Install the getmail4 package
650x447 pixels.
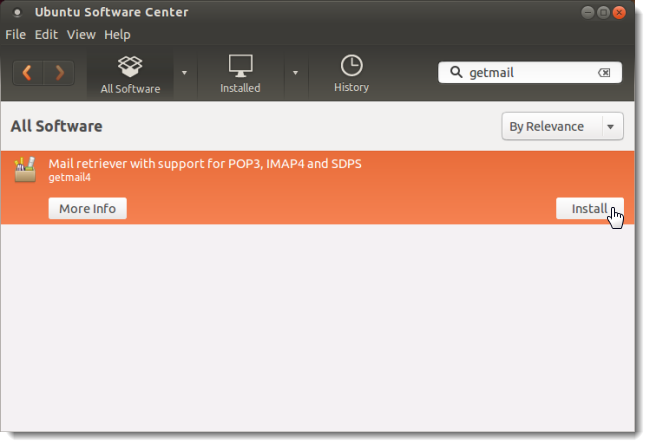[x=589, y=208]
